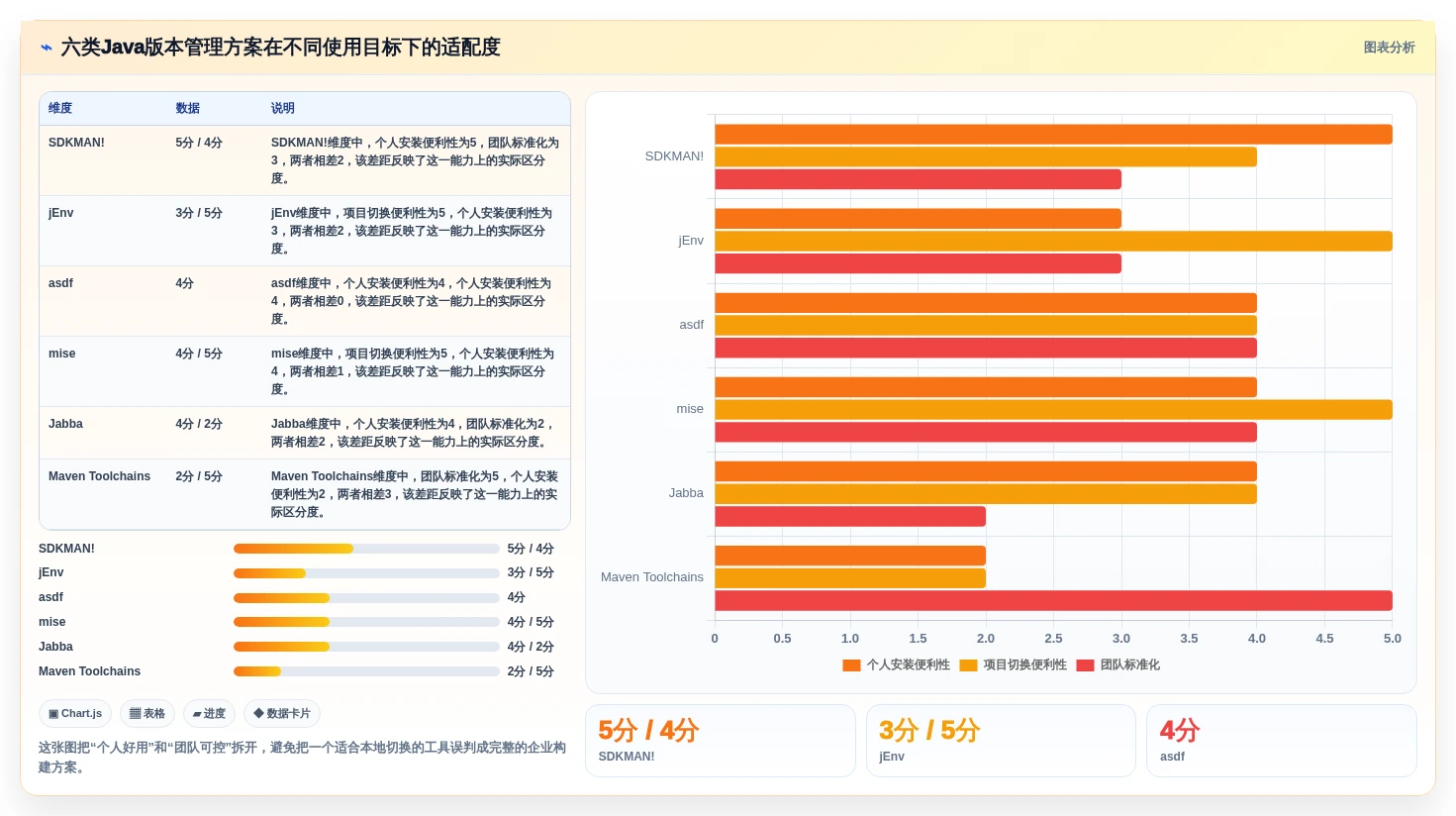Click the Jabba progress bar
The image size is (1456, 816).
(366, 647)
